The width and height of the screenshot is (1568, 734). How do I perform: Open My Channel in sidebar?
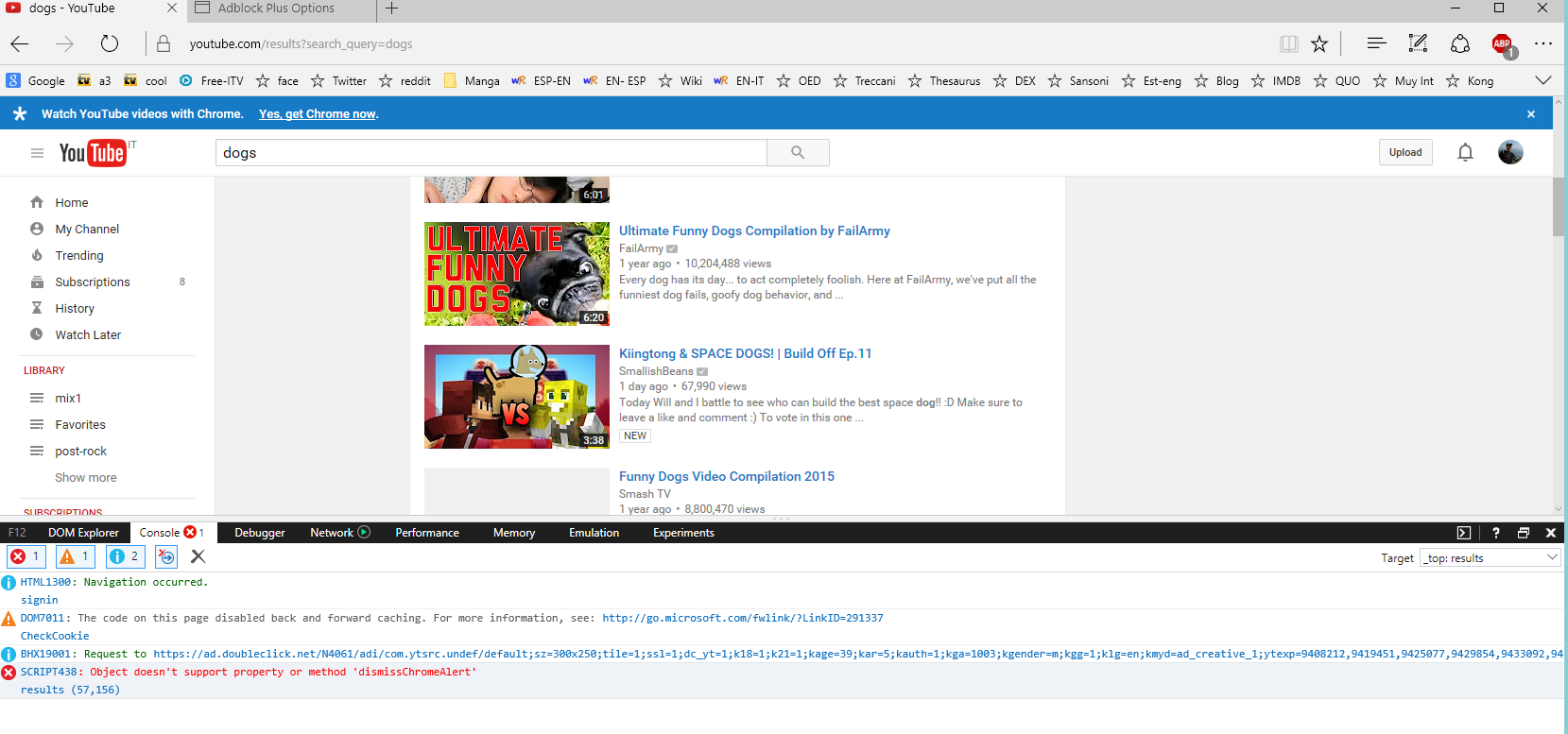(x=87, y=229)
